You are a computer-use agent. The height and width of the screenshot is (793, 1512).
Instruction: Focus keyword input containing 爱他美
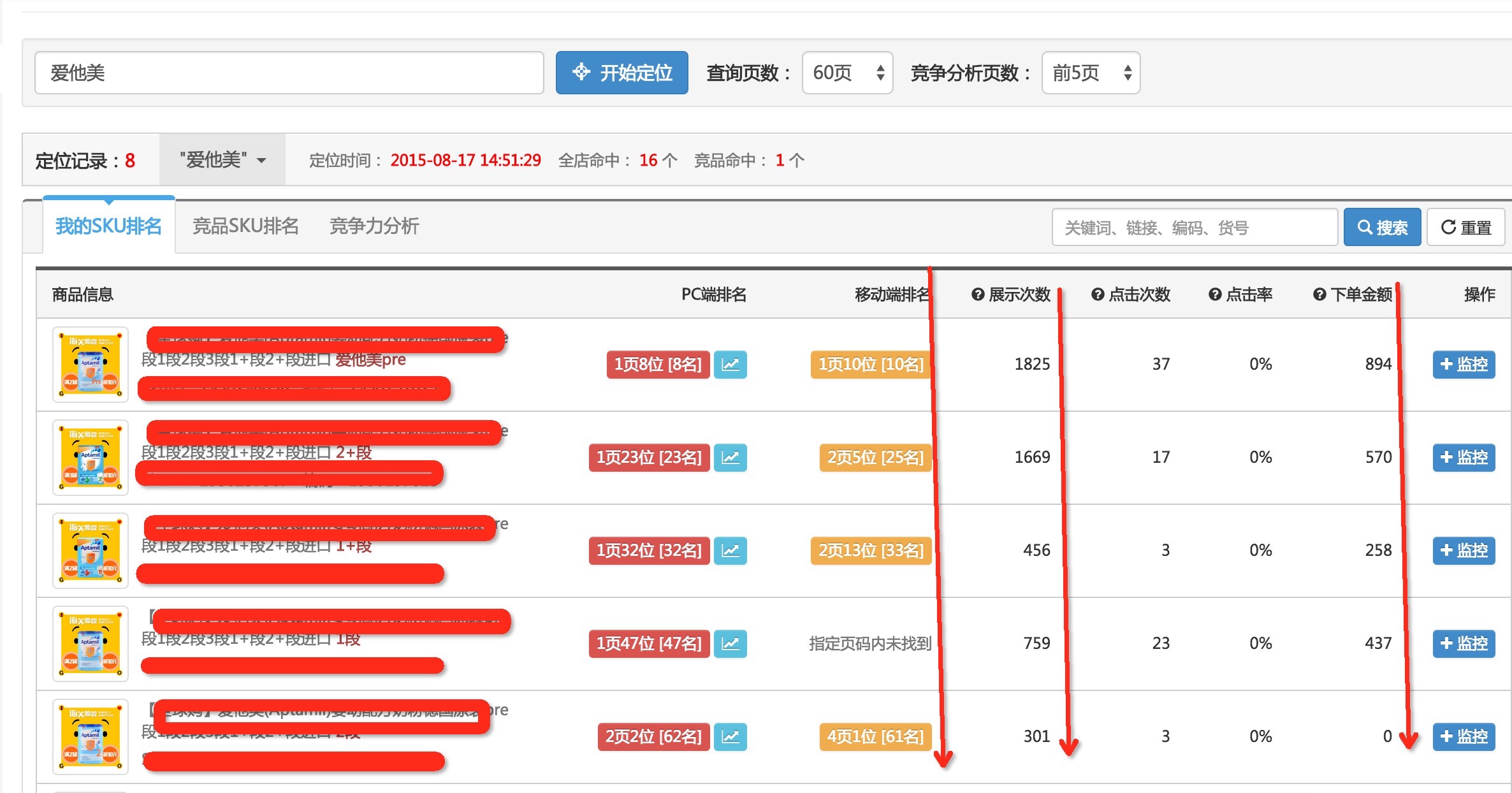coord(289,73)
